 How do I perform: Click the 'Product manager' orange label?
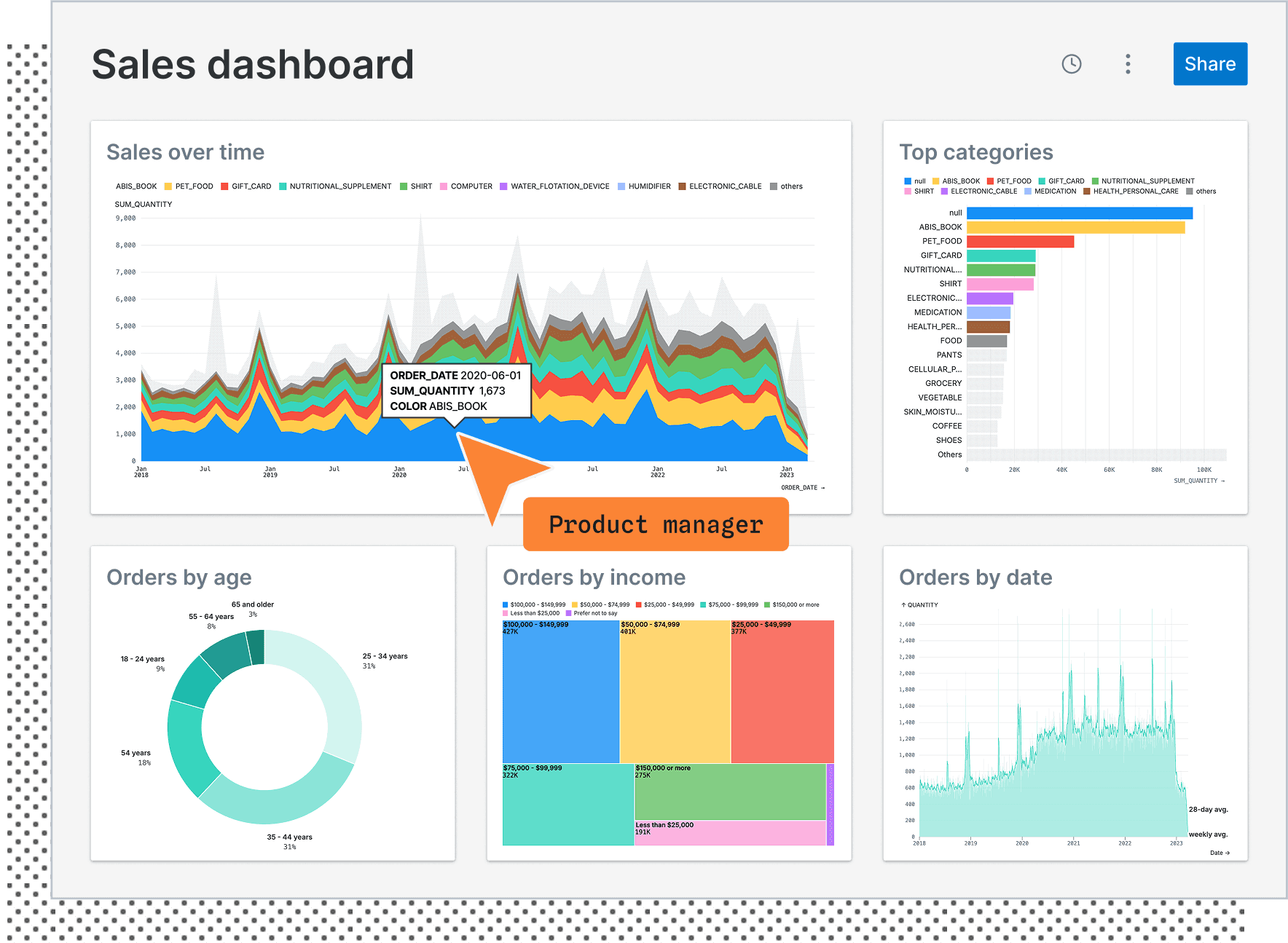(656, 524)
